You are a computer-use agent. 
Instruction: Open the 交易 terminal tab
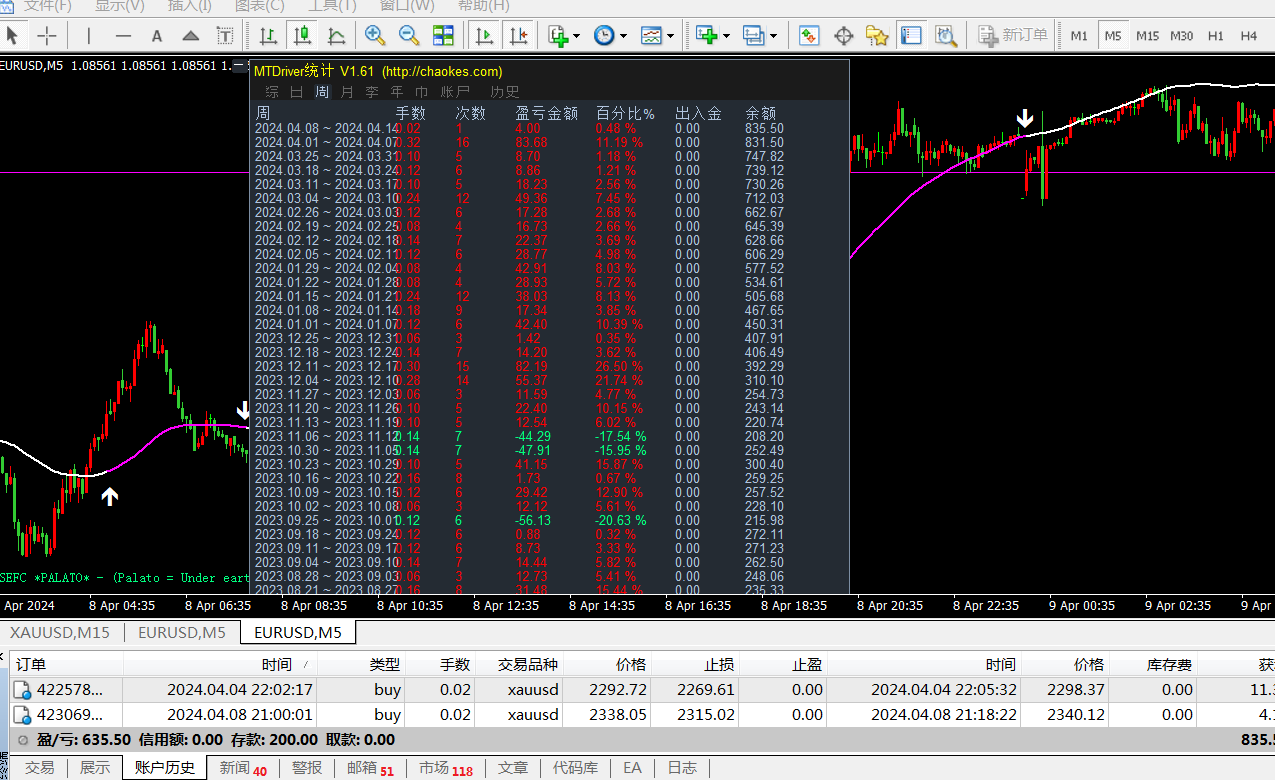pos(40,768)
